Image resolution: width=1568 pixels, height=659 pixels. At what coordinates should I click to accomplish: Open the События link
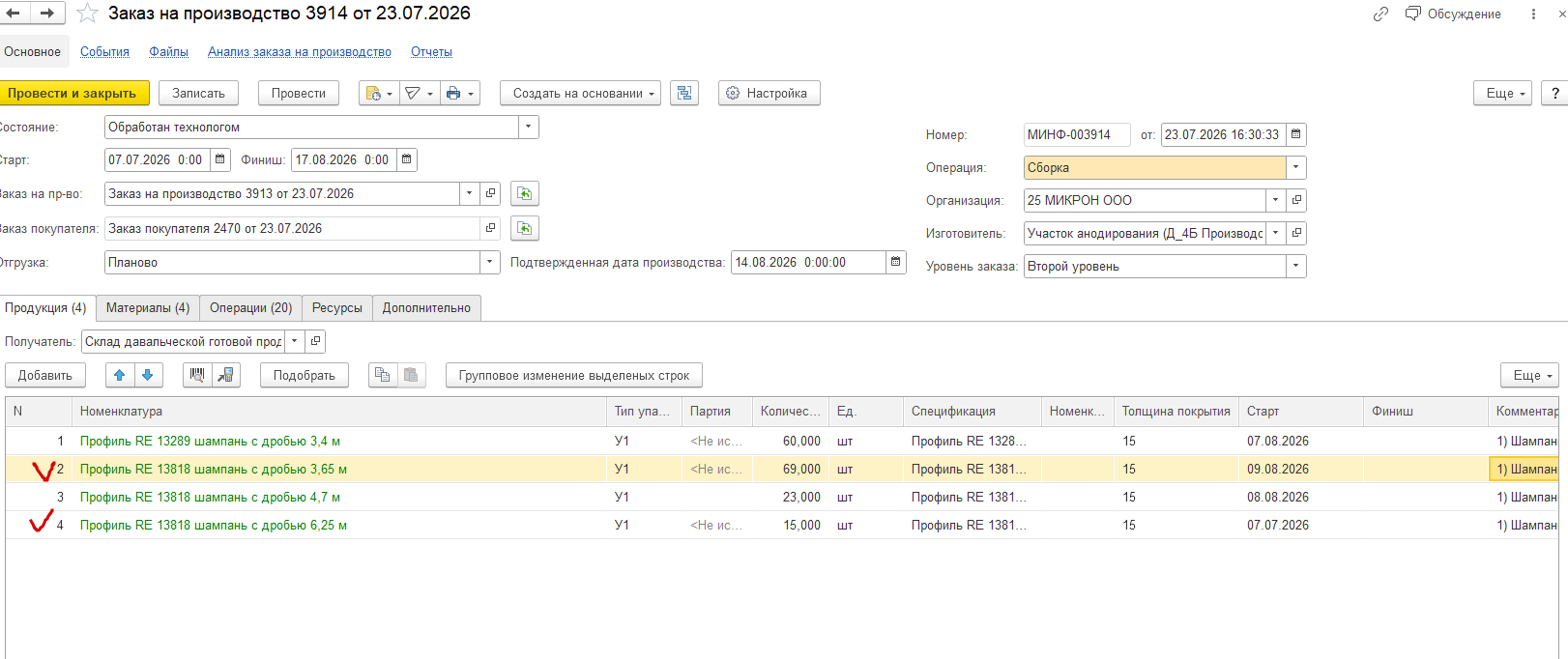coord(104,52)
